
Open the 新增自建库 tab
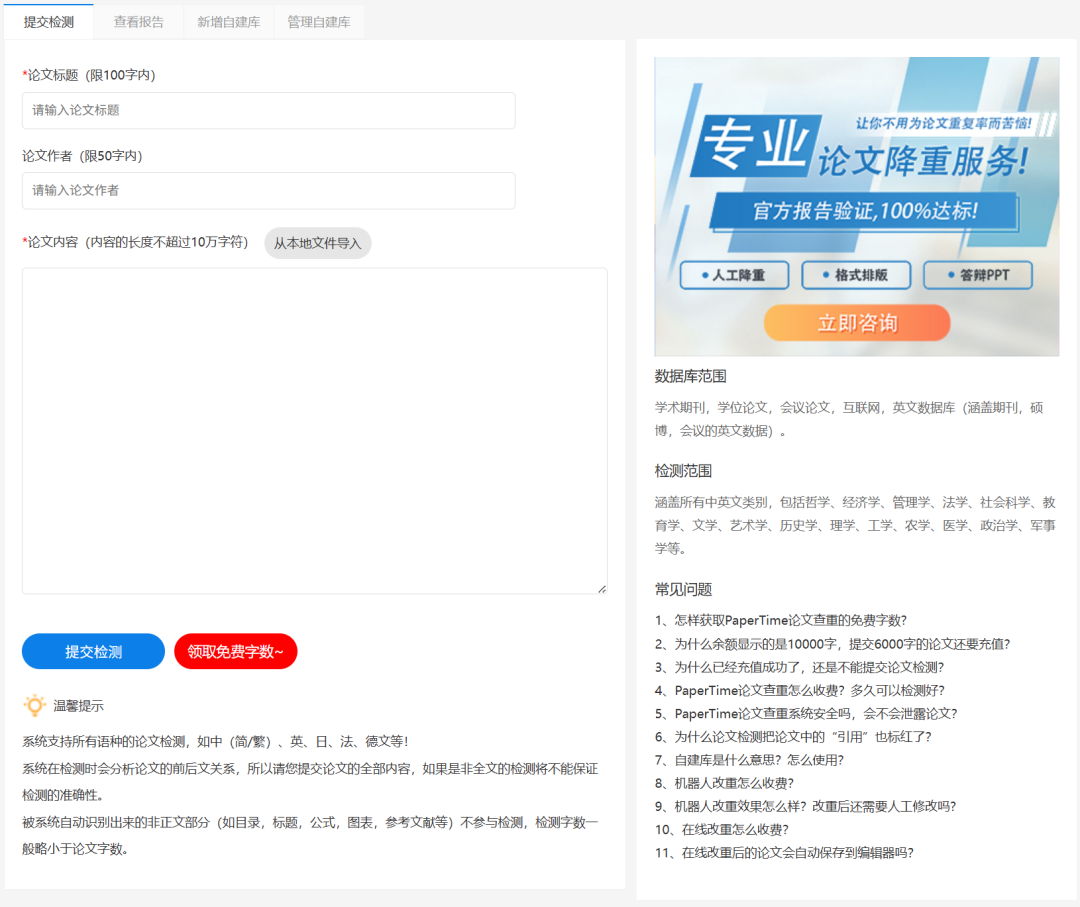coord(228,22)
